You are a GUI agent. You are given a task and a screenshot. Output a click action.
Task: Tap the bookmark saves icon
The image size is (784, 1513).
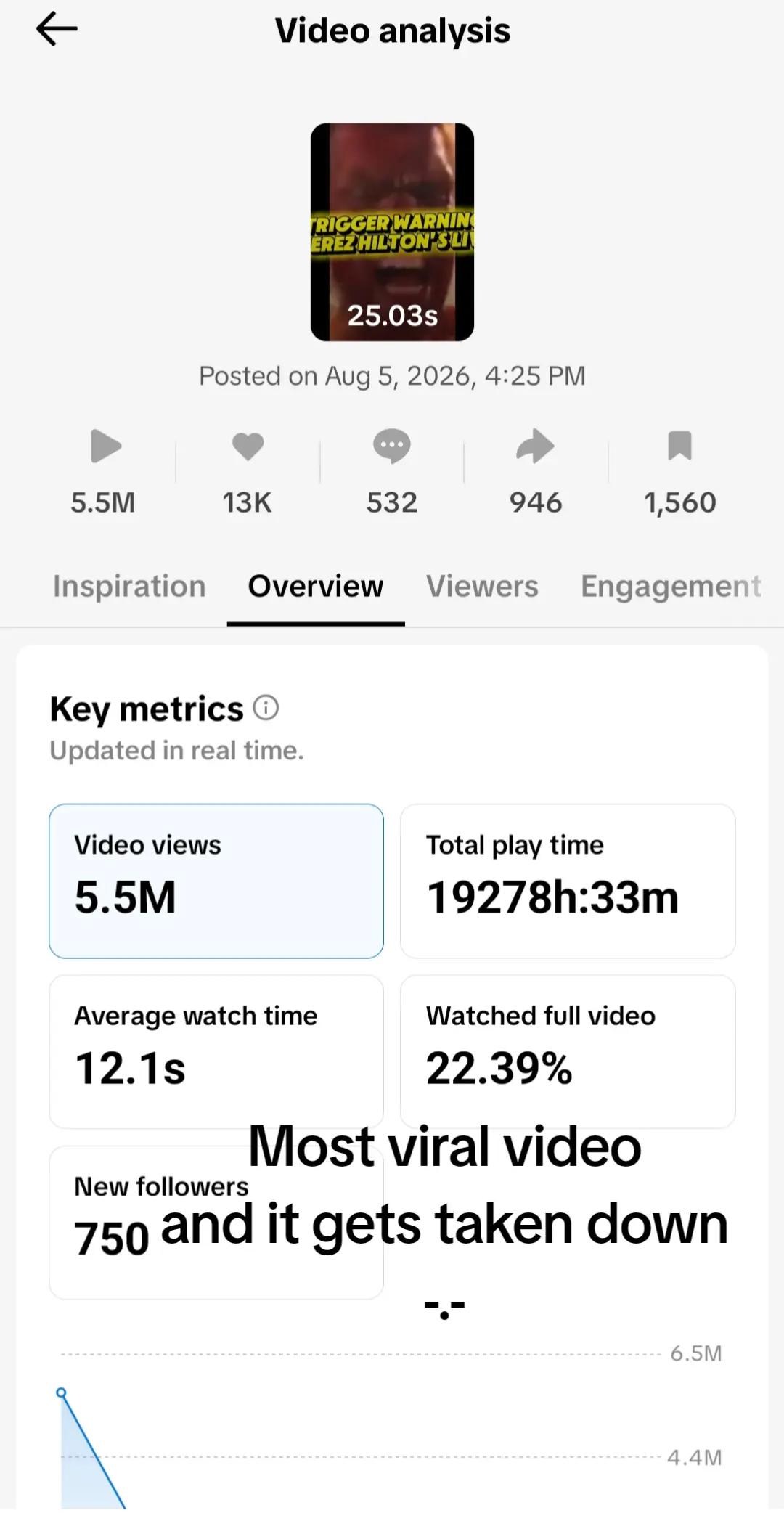point(679,446)
